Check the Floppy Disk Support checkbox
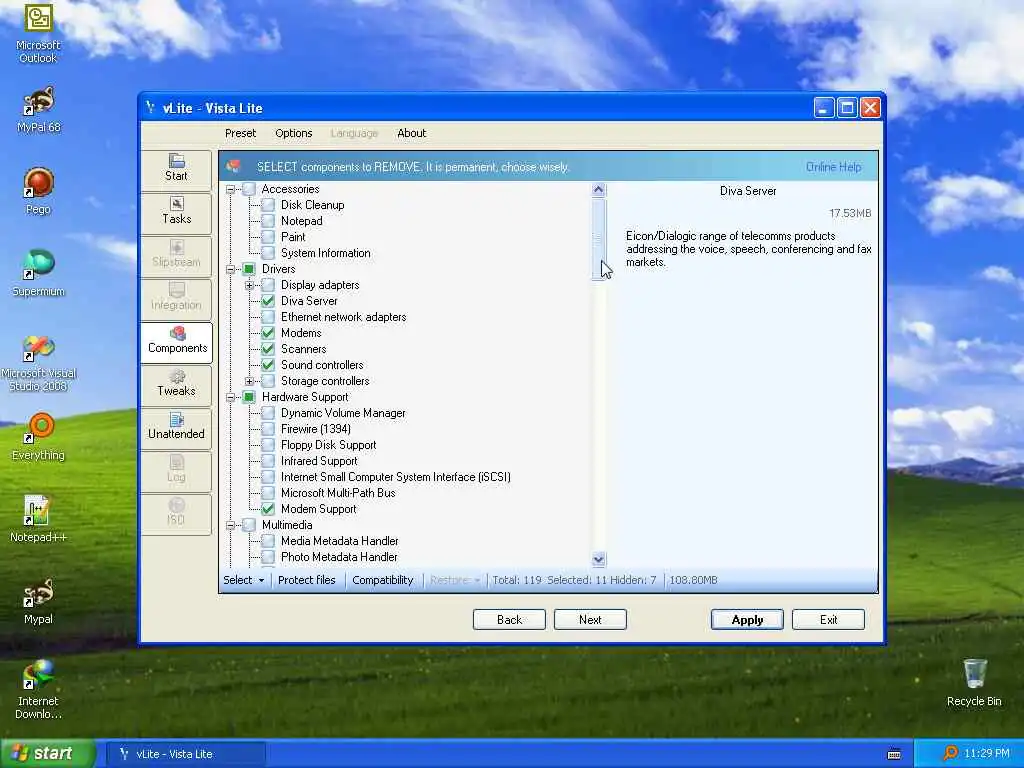Viewport: 1024px width, 768px height. coord(268,445)
